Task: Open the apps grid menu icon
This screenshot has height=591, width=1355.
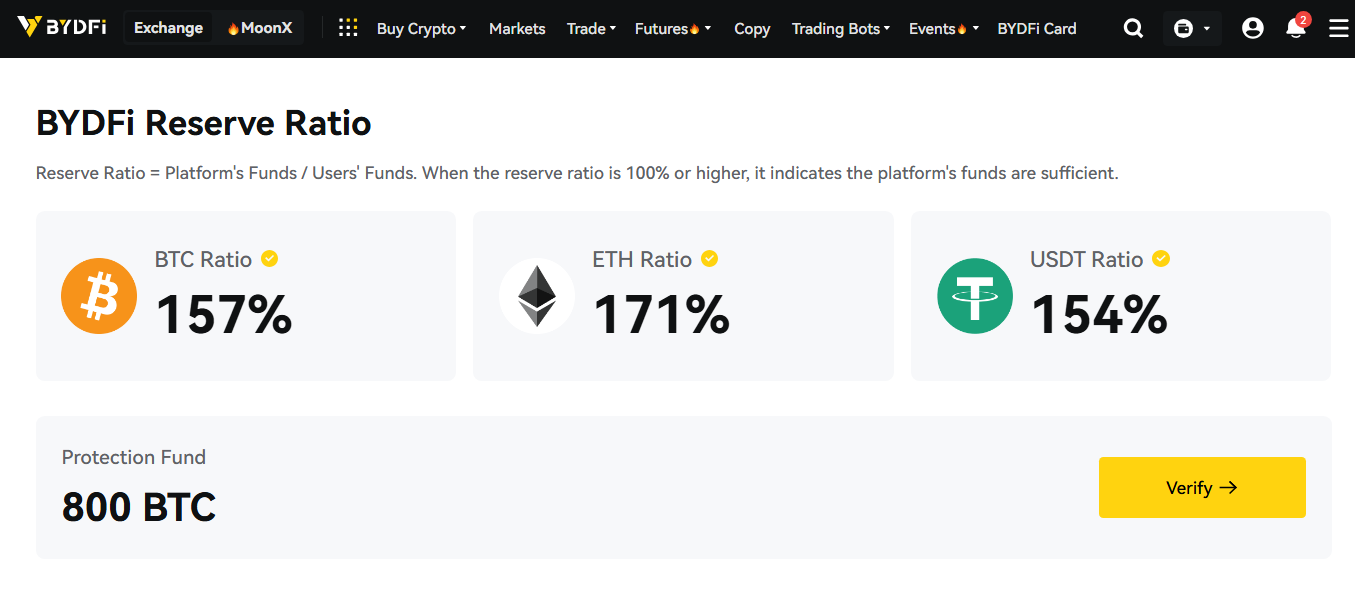Action: [348, 28]
